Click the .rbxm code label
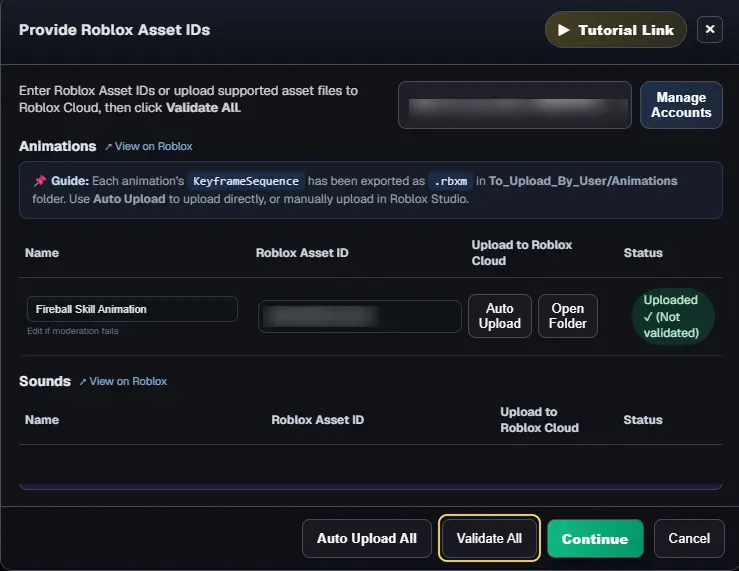This screenshot has height=571, width=739. click(451, 181)
